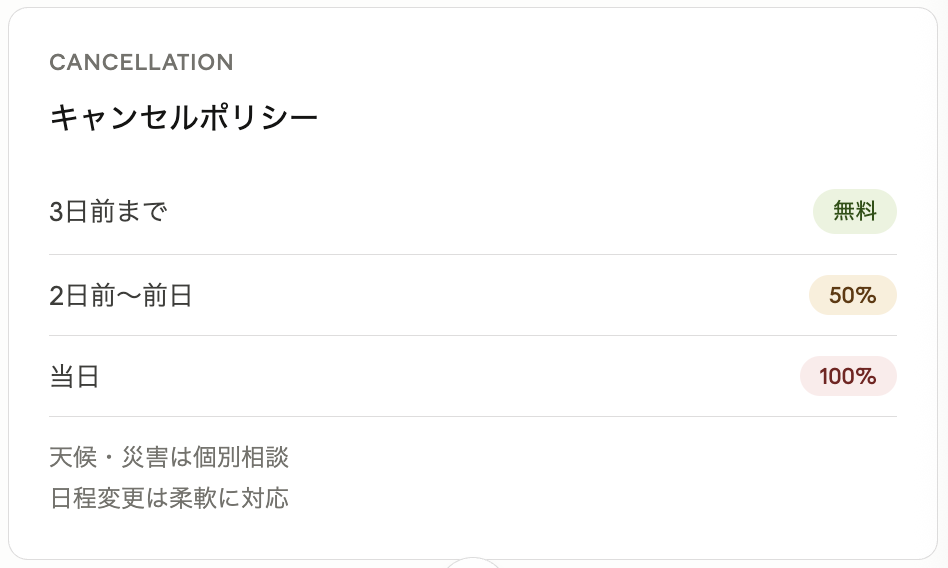Click the CANCELLATION section label
The width and height of the screenshot is (948, 568).
coord(141,62)
